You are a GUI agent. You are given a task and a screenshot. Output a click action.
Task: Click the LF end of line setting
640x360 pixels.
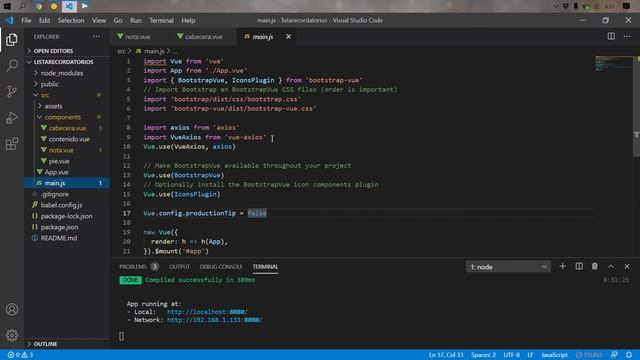point(530,355)
